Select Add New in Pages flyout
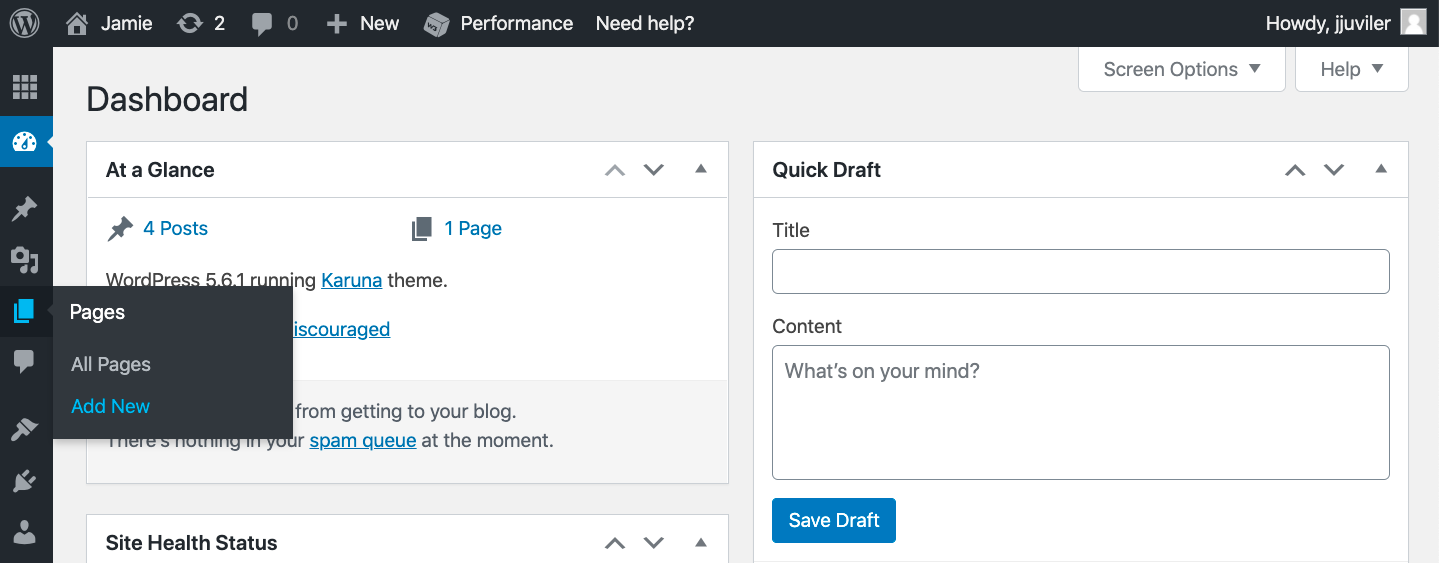 [110, 406]
